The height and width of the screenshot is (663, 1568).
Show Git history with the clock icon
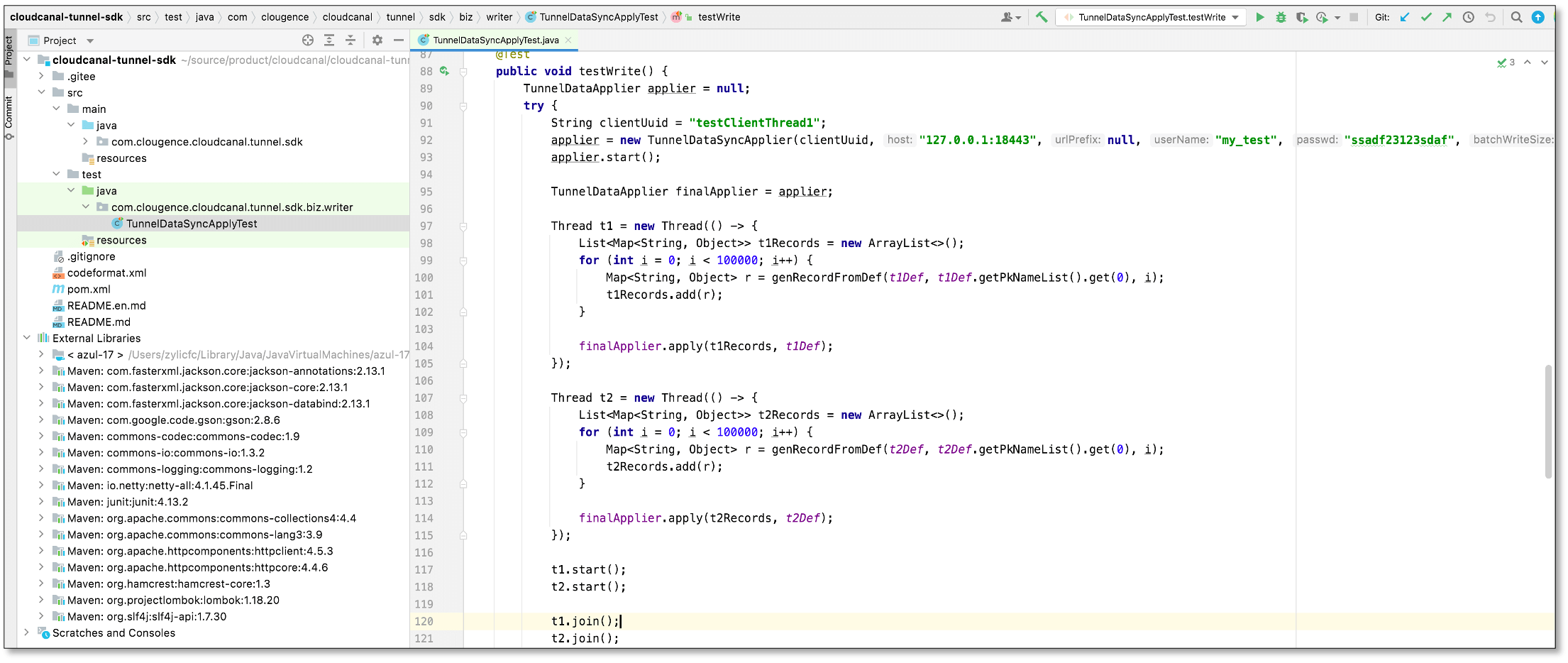[1468, 16]
